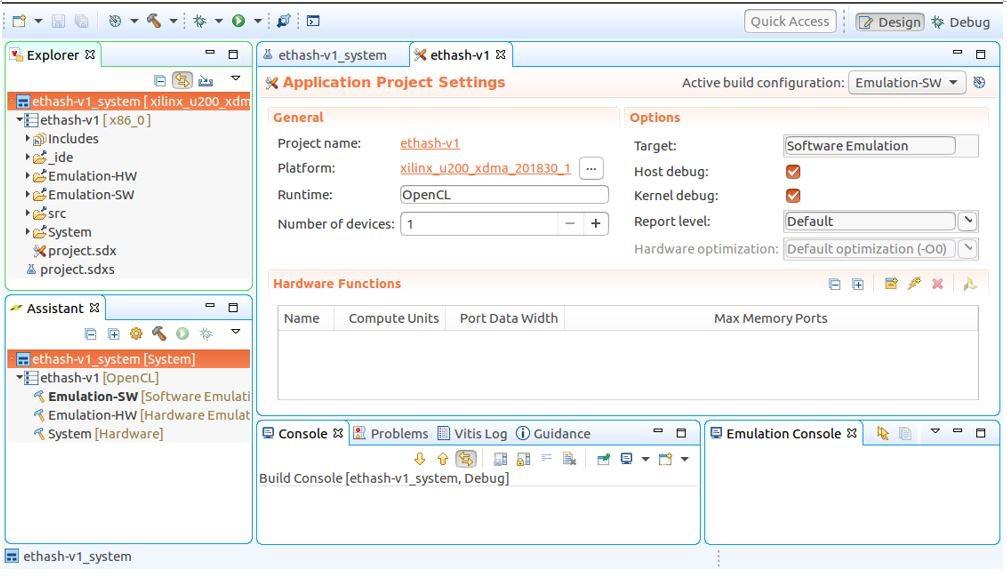Viewport: 1007px width, 577px height.
Task: Open the Build hammer dropdown arrow
Action: pos(173,21)
